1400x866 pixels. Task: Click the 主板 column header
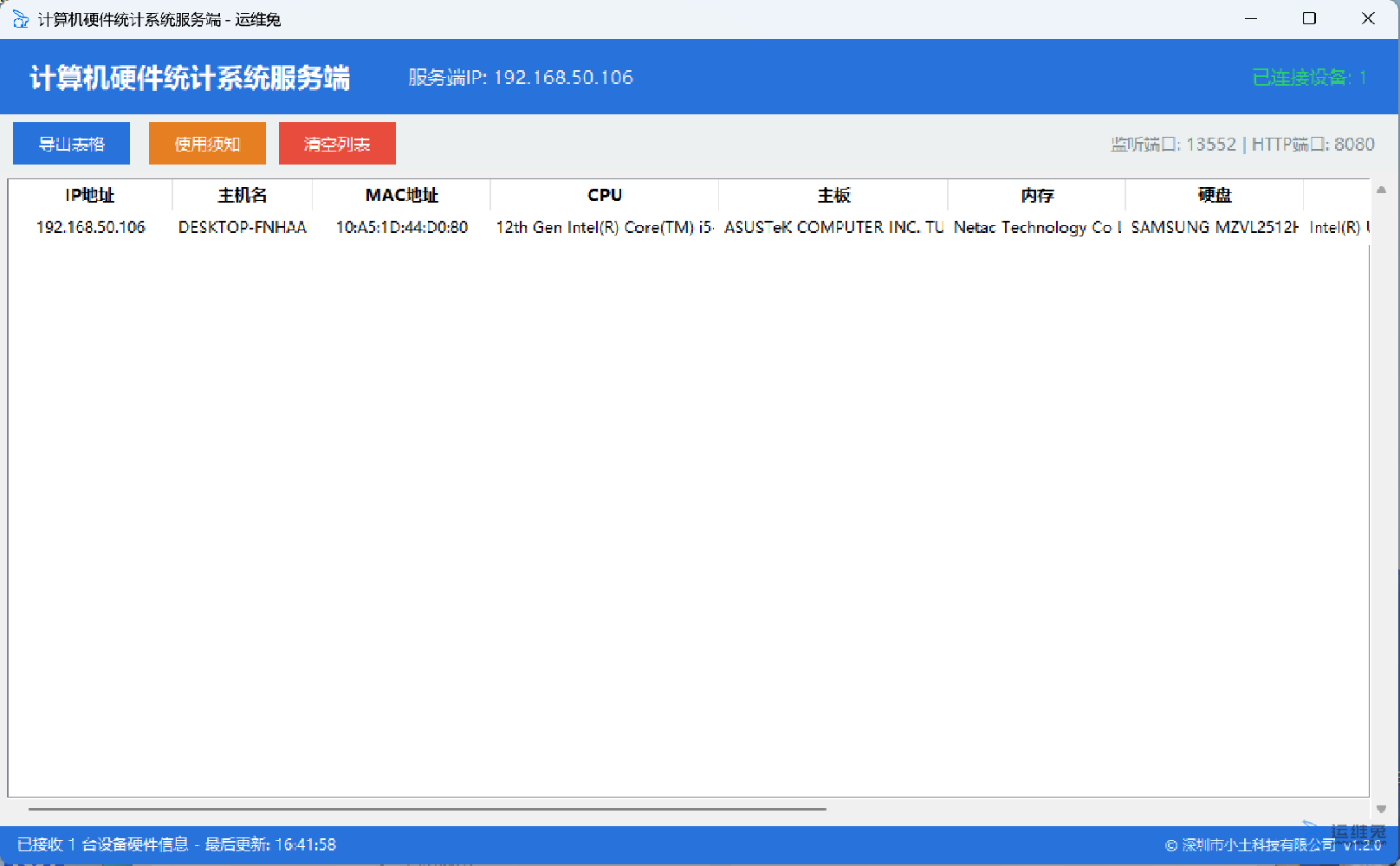click(x=833, y=196)
